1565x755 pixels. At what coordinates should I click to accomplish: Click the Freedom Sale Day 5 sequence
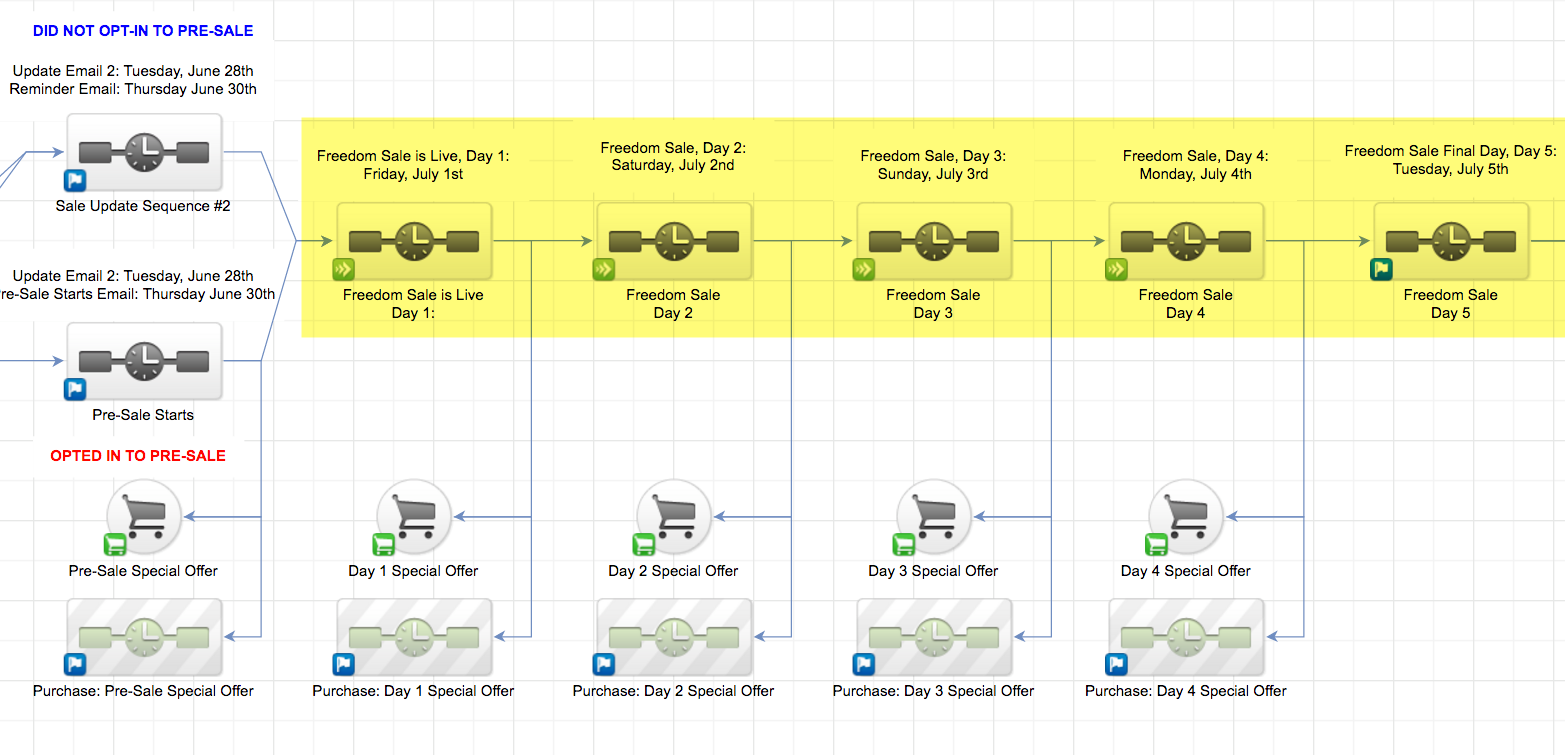pos(1450,242)
